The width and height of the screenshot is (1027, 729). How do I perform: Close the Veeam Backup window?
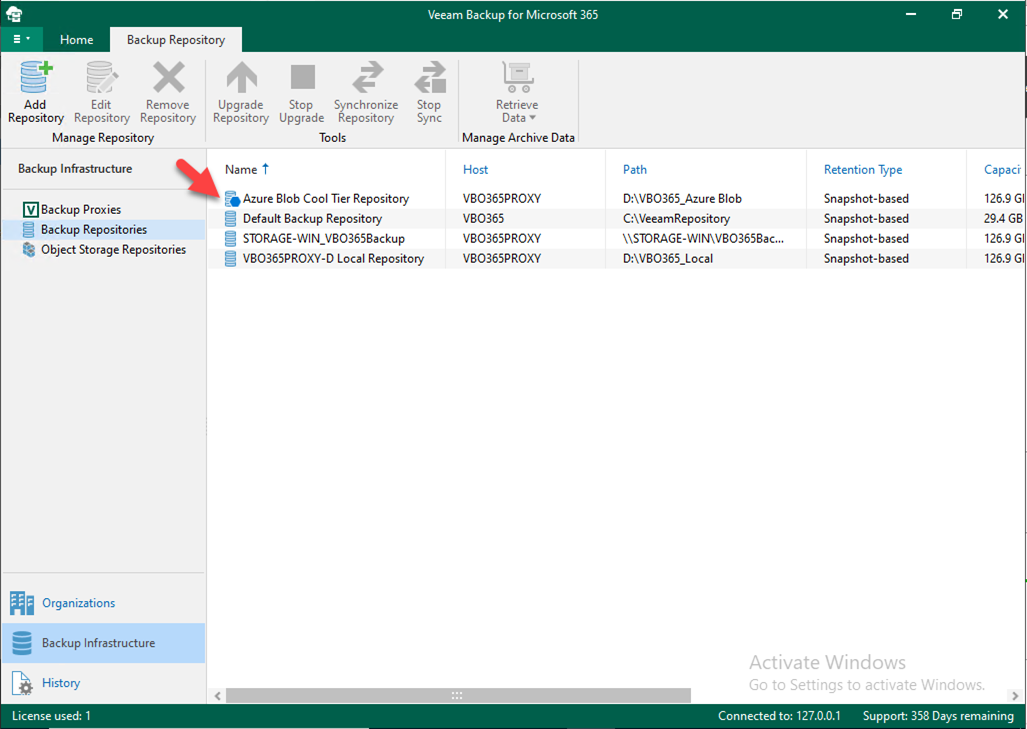click(1003, 14)
